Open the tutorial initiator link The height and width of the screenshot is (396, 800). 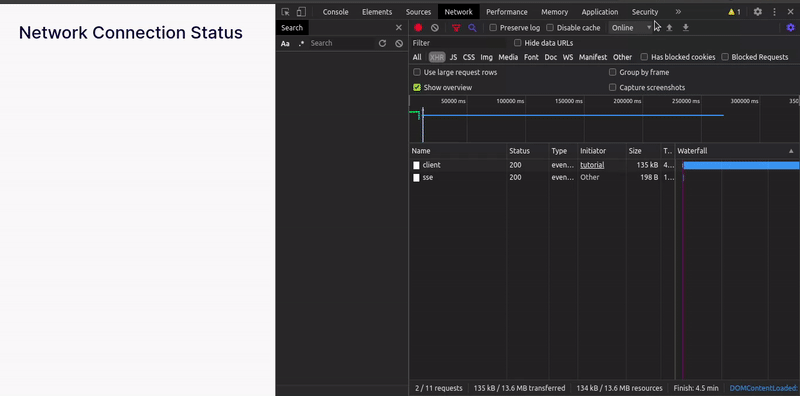click(592, 165)
